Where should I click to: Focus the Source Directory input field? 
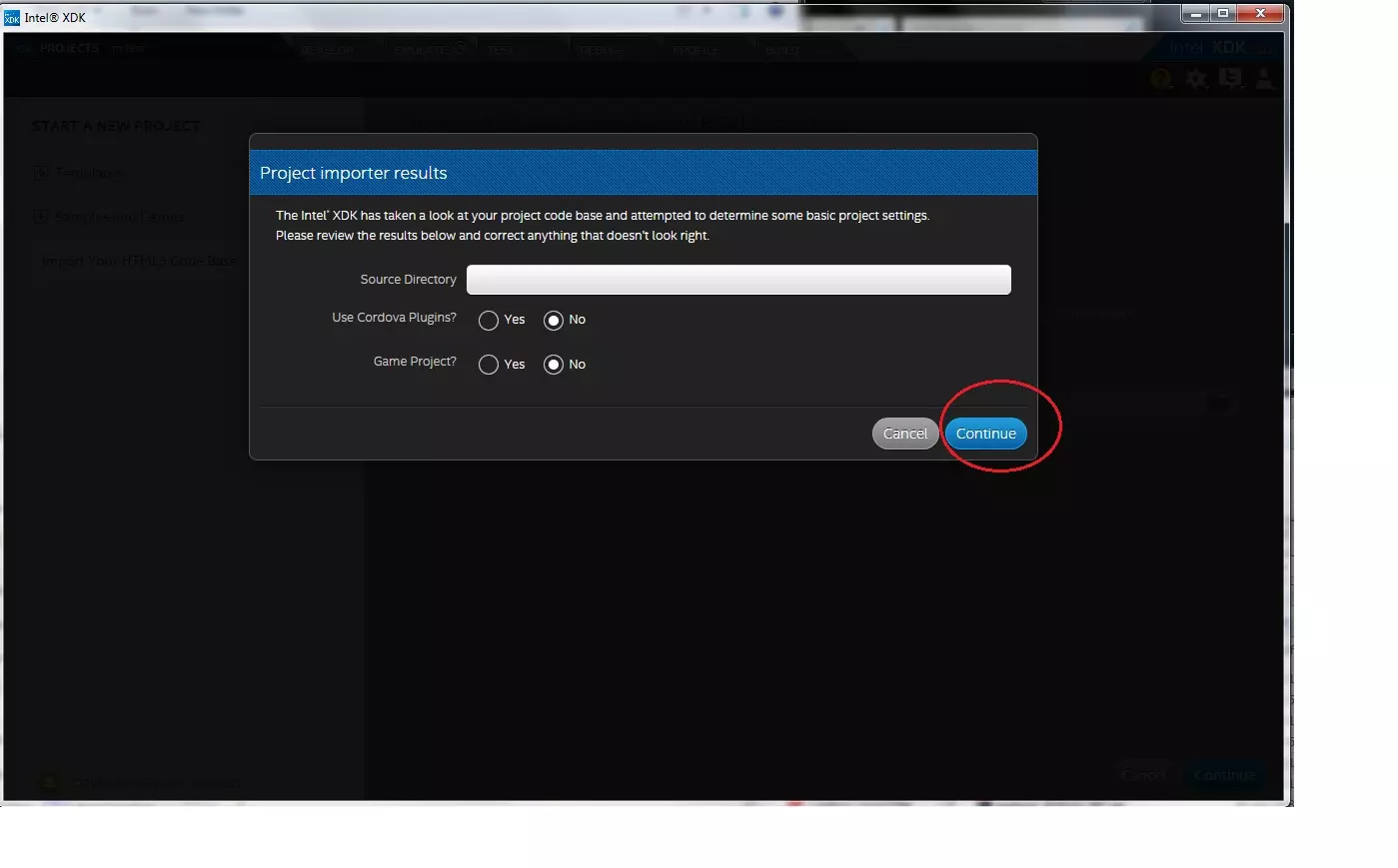click(738, 280)
